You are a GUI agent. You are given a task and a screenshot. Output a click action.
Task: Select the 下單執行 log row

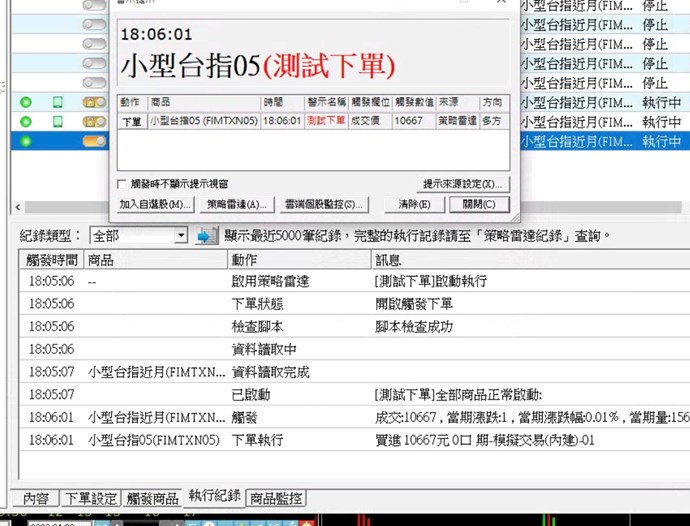[x=354, y=440]
